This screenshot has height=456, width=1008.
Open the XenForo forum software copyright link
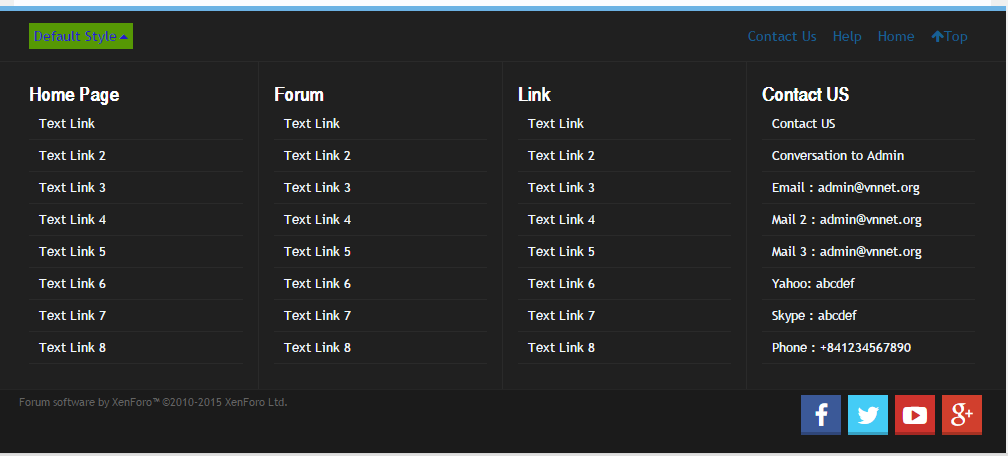coord(153,402)
